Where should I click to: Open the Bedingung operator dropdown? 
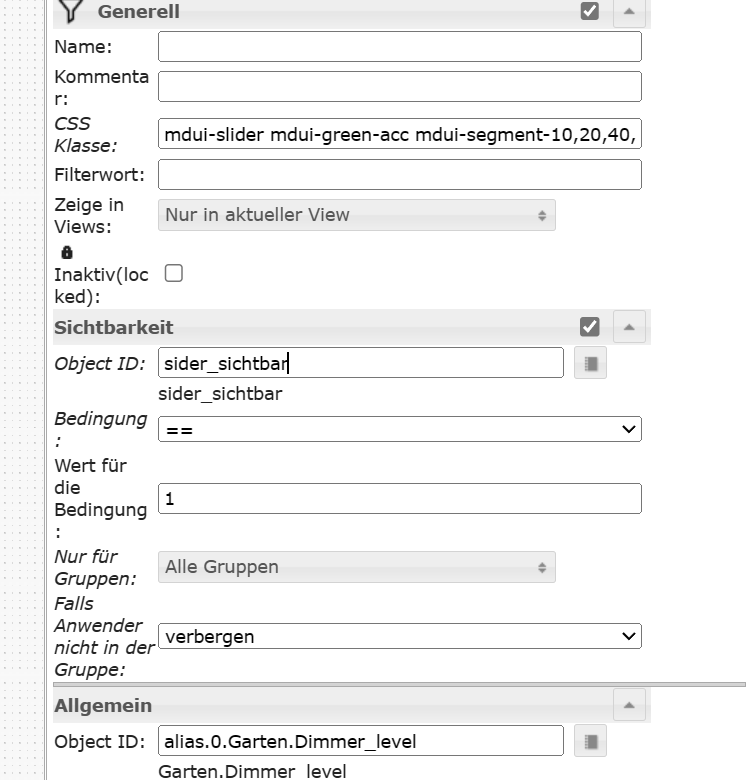tap(399, 429)
